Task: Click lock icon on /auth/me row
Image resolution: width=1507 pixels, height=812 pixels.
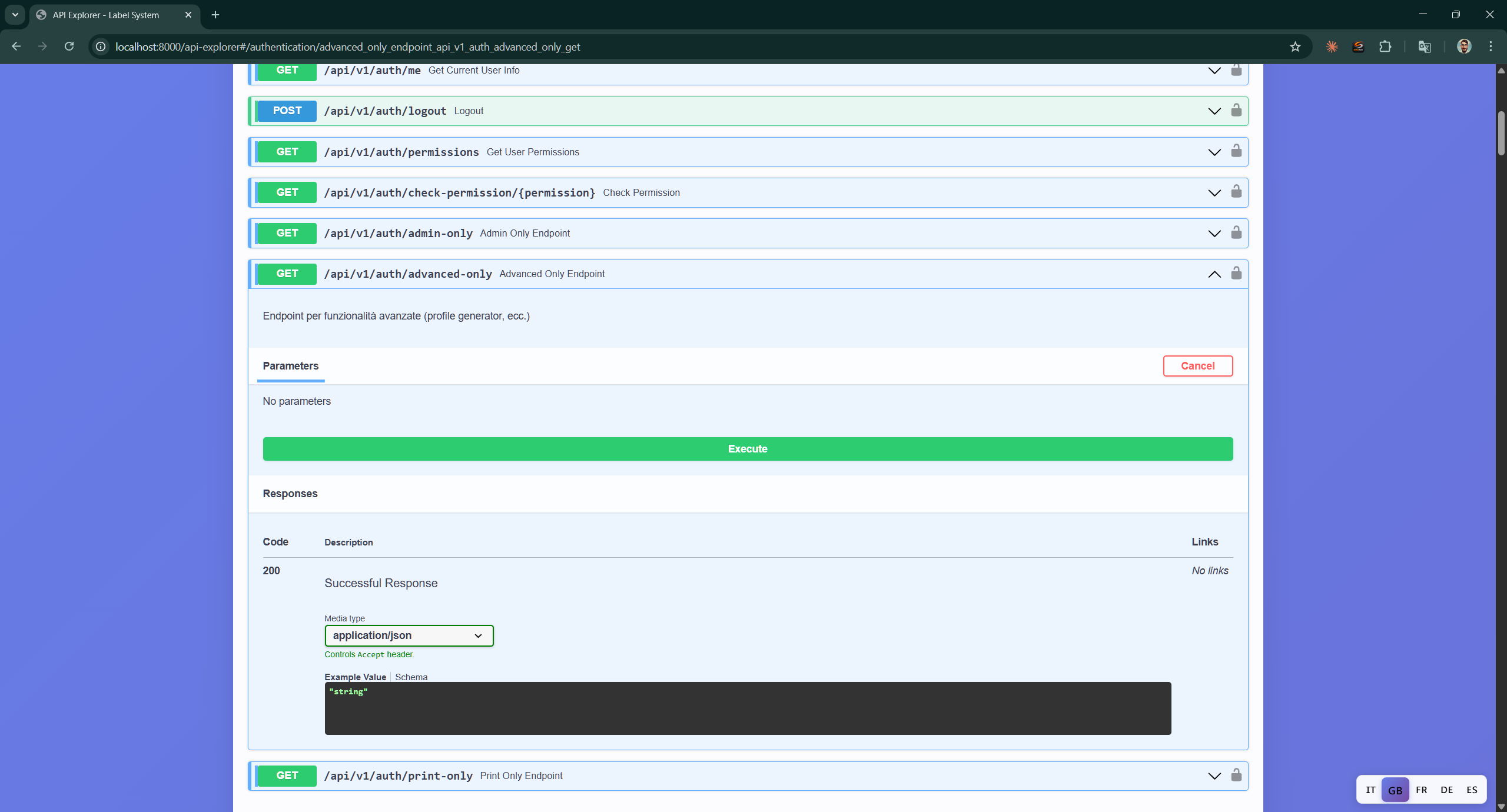Action: [x=1236, y=70]
